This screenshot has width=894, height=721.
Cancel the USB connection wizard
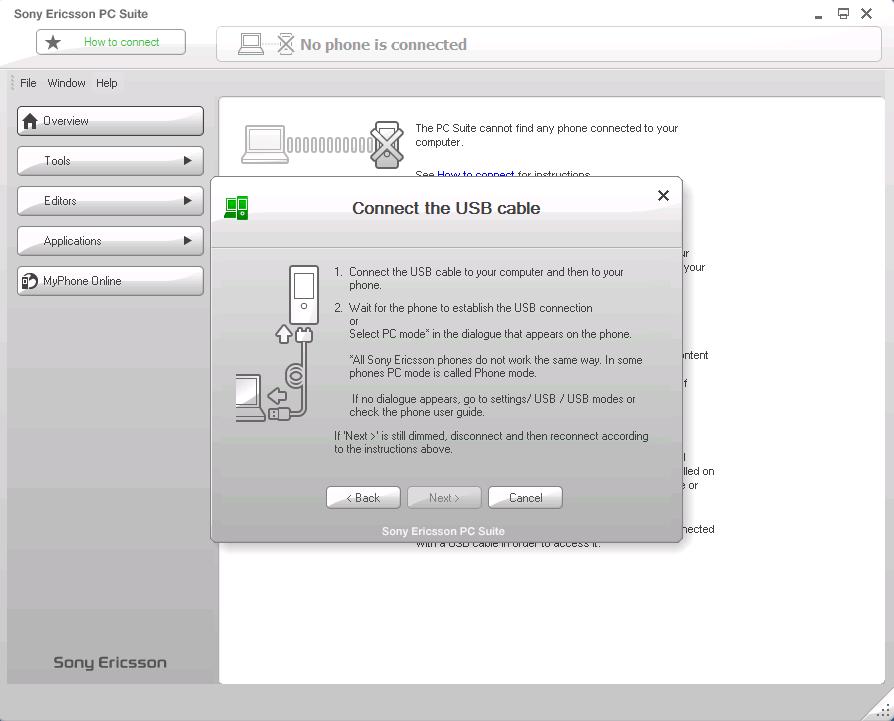click(x=525, y=498)
